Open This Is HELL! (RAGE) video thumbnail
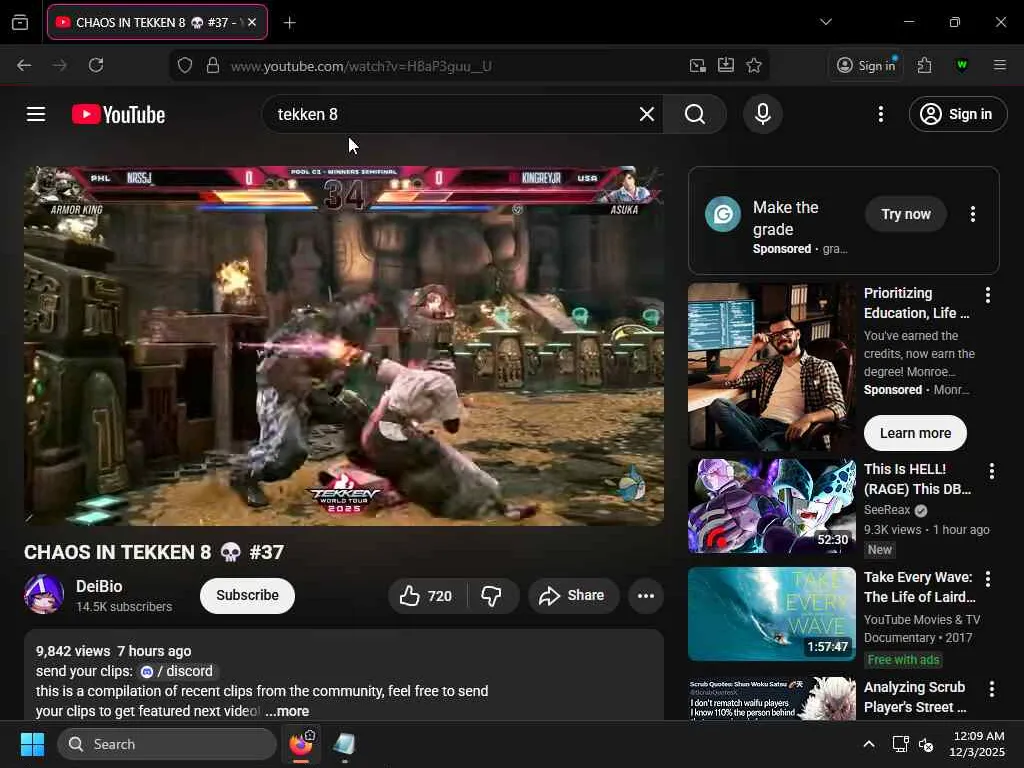The image size is (1024, 768). tap(772, 506)
